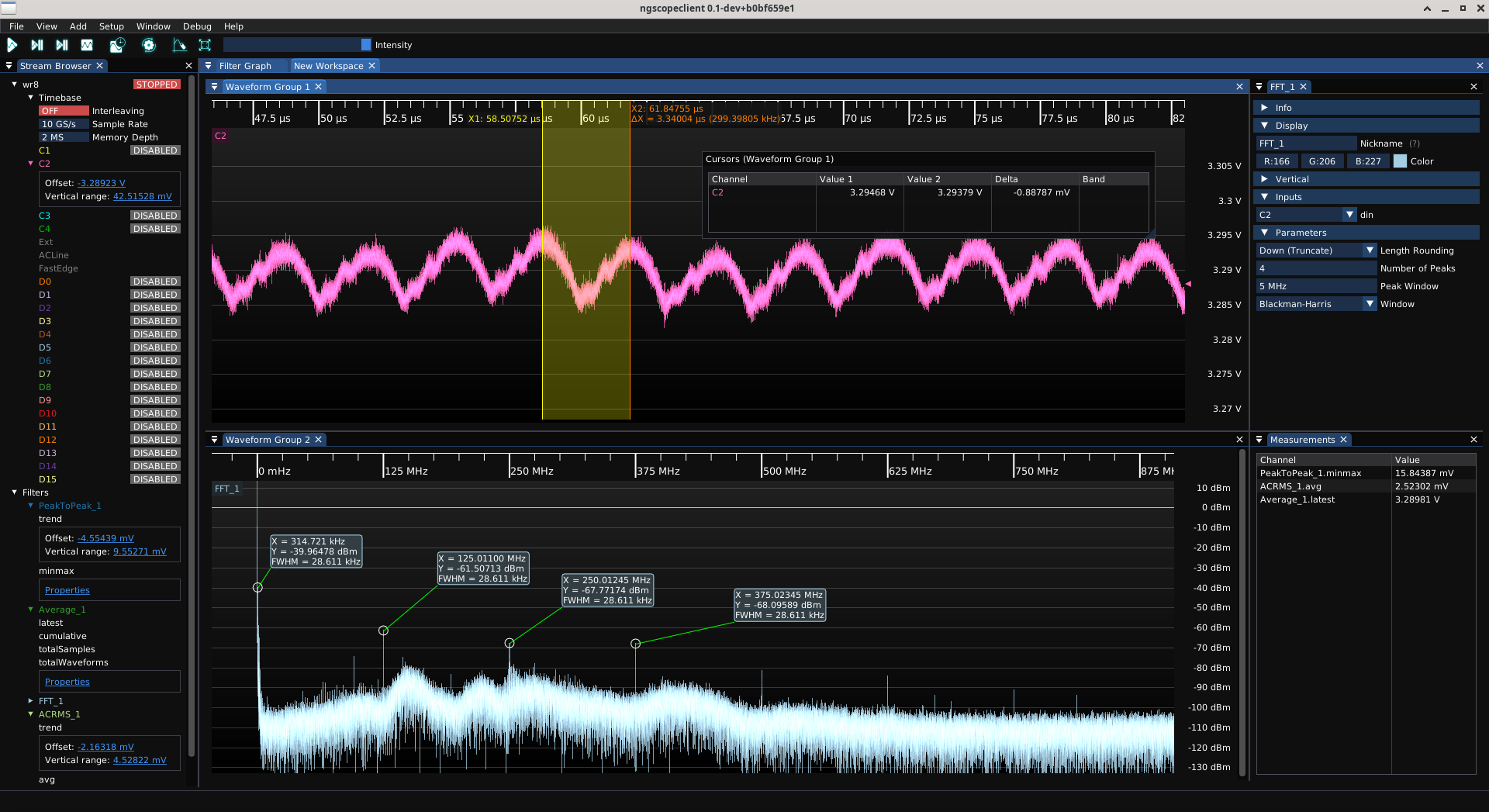
Task: Click the stop trigger waveform icon
Action: coord(87,45)
